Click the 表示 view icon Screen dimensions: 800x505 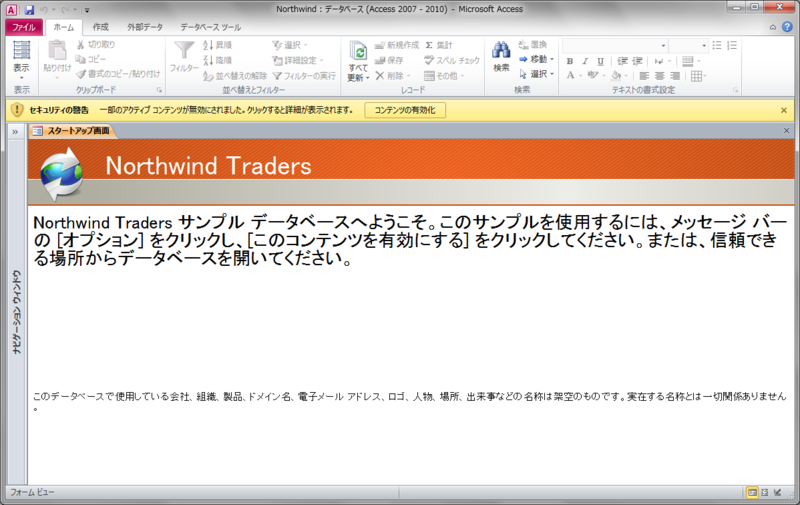(21, 51)
